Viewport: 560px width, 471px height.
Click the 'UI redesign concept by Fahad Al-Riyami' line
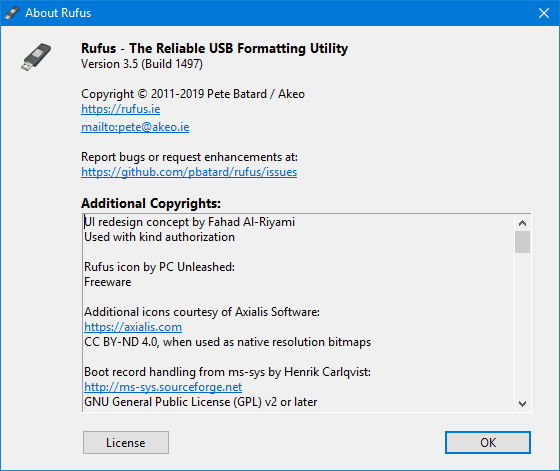(189, 222)
